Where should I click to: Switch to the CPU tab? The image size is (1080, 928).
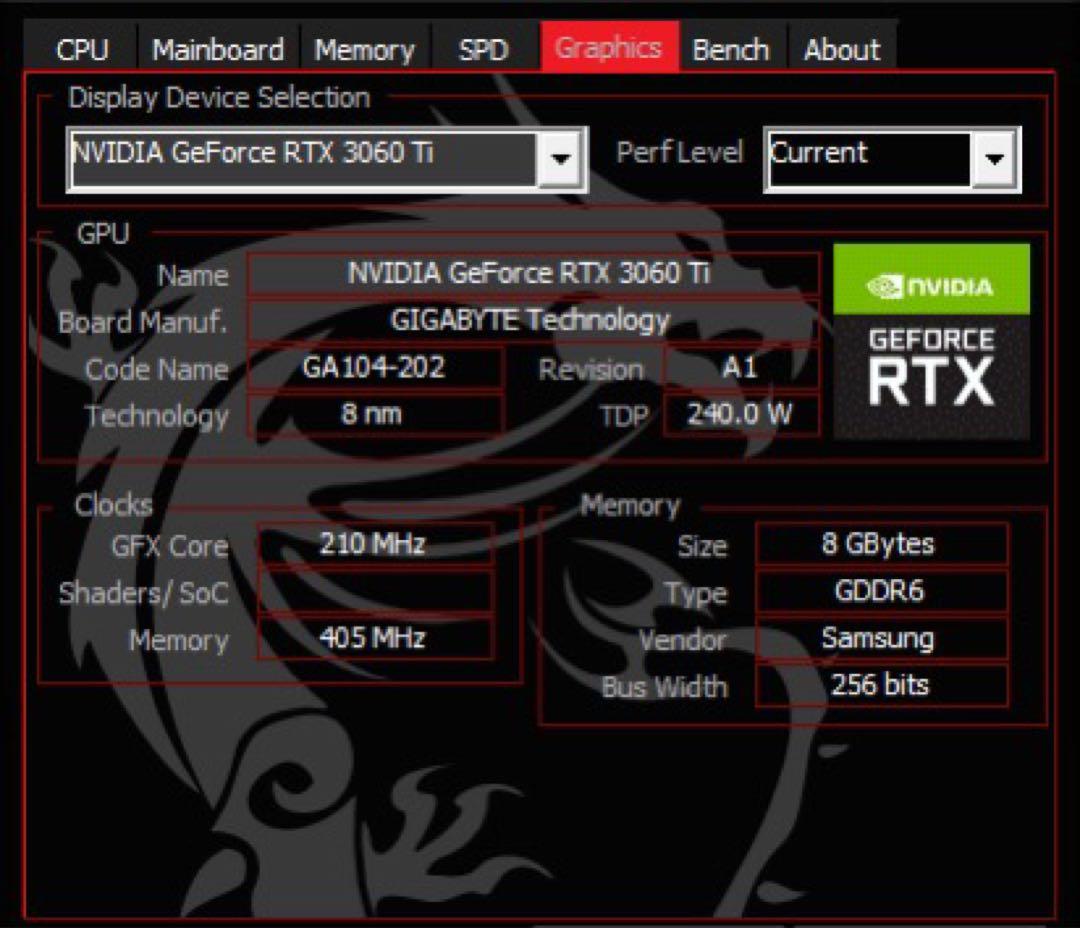point(84,46)
